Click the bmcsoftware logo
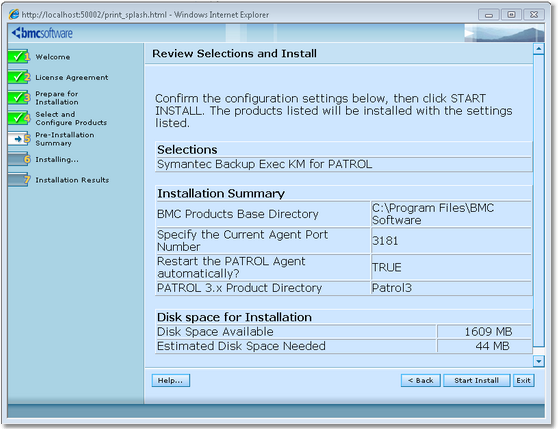The width and height of the screenshot is (558, 431). (x=42, y=33)
